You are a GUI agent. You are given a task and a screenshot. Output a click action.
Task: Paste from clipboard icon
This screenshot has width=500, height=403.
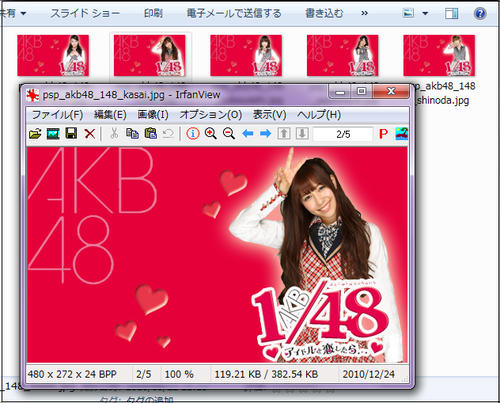[x=151, y=134]
